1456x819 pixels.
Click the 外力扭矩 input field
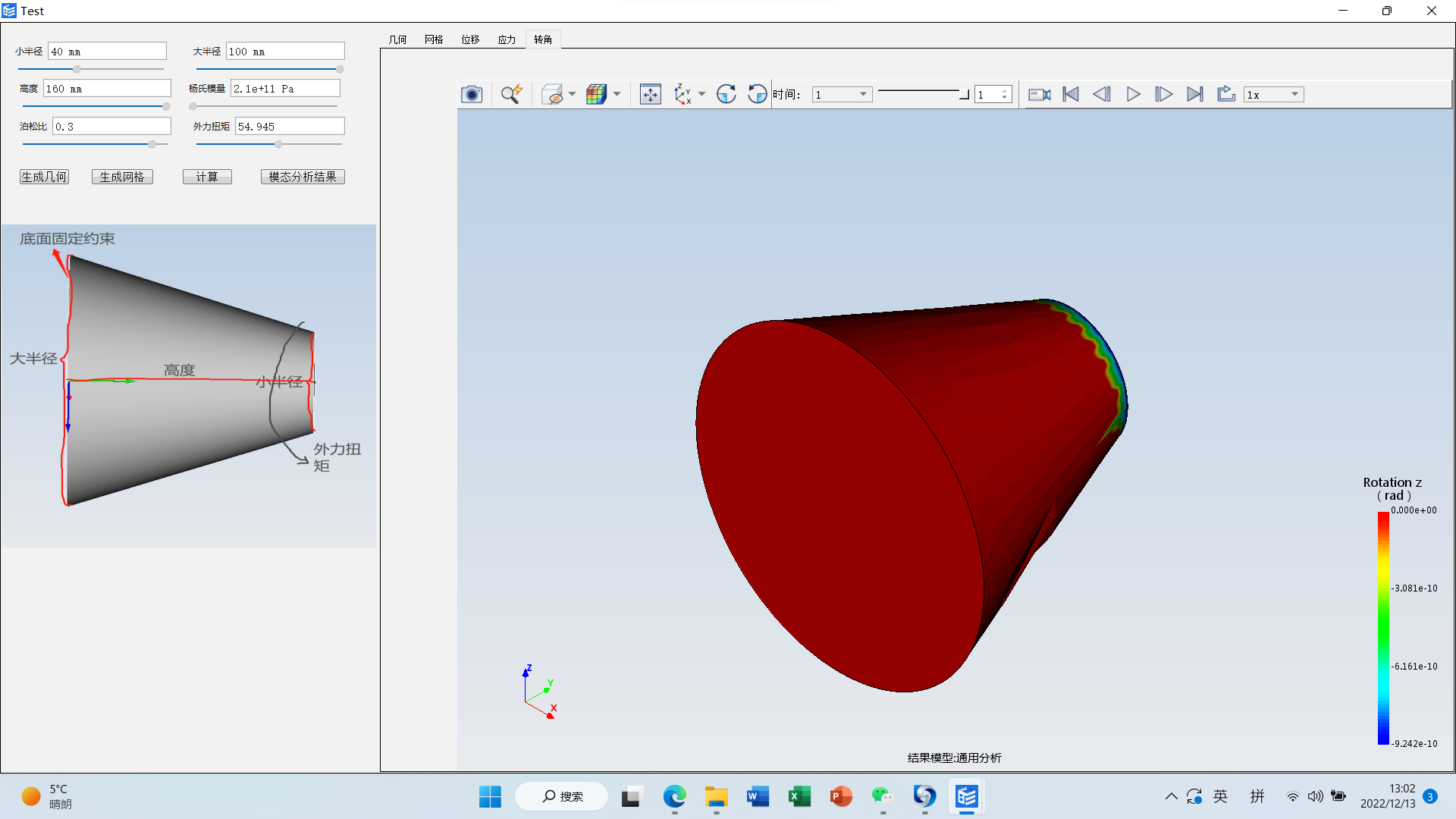point(290,127)
